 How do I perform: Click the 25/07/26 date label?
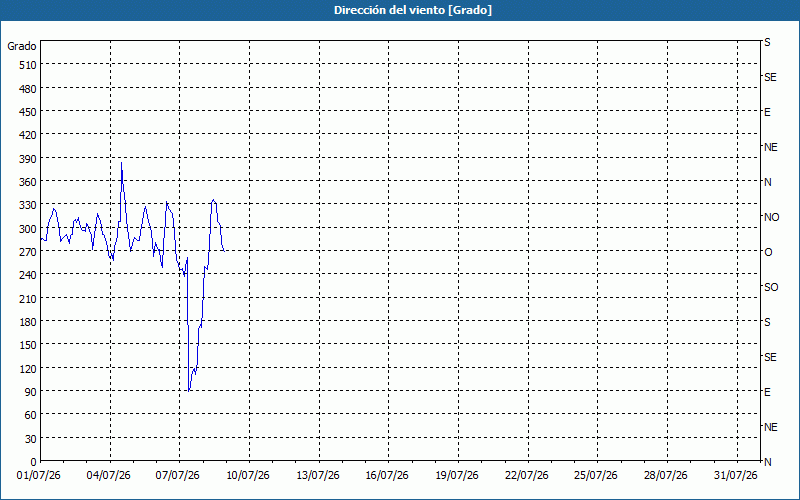596,476
